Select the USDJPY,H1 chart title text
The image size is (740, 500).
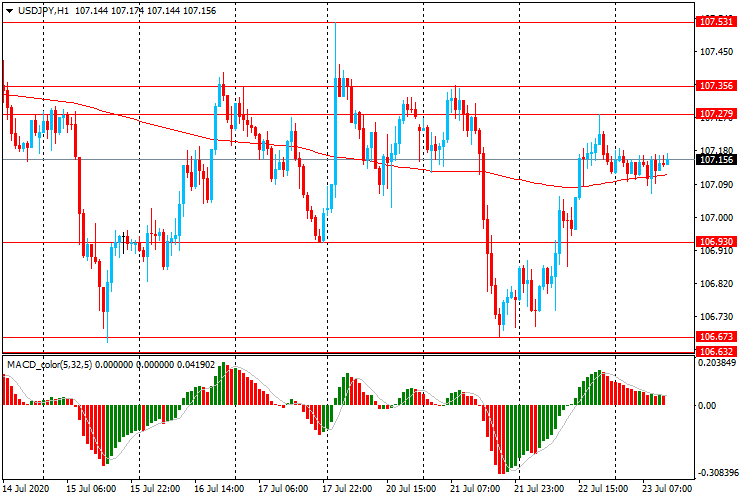tap(43, 10)
